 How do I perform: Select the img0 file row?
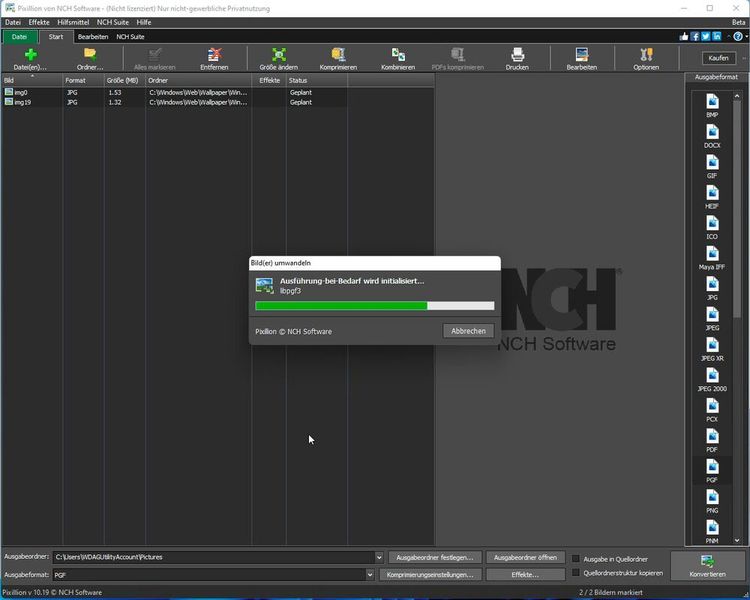[175, 92]
